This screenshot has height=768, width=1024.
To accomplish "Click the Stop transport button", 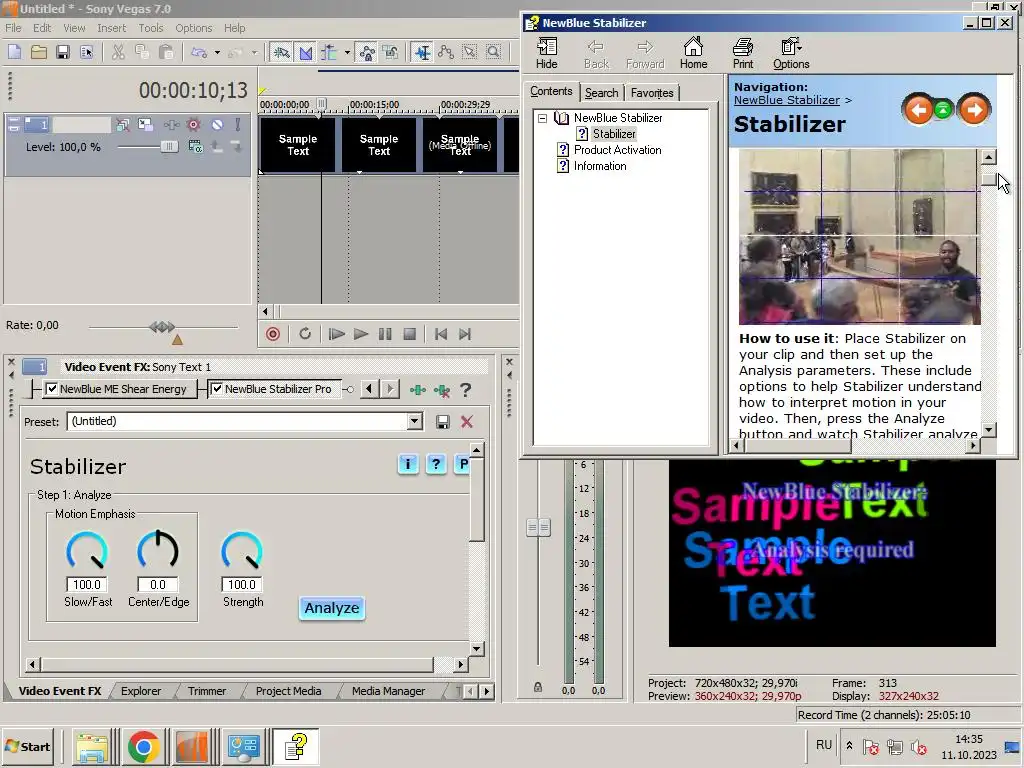I will pos(409,334).
